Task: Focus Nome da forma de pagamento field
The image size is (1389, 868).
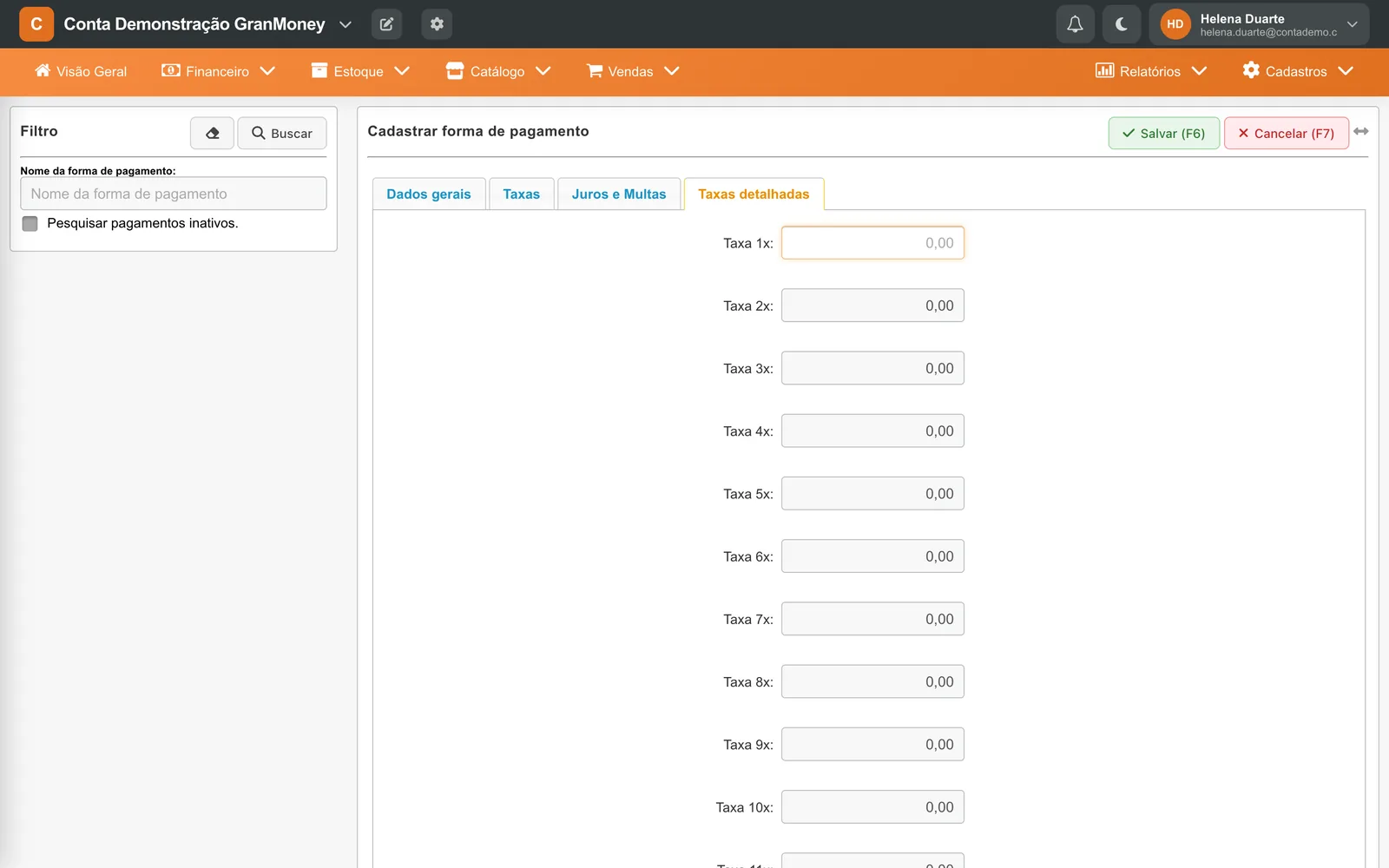Action: pyautogui.click(x=174, y=194)
